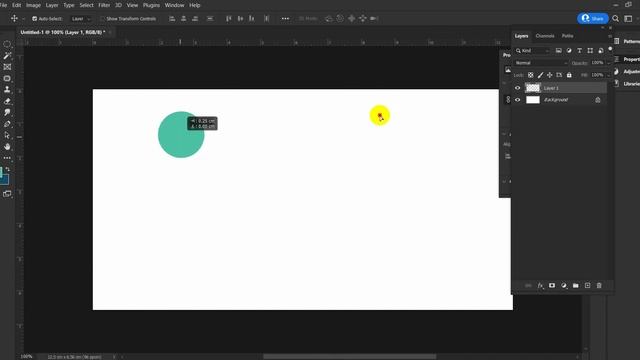
Task: Open the Edit menu
Action: coord(16,5)
